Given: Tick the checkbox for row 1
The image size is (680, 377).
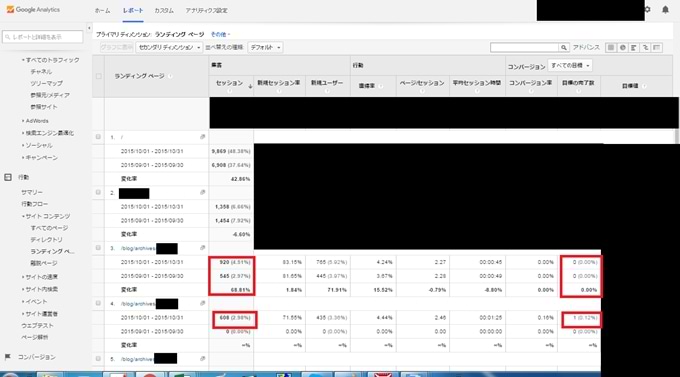Looking at the screenshot, I should click(98, 137).
